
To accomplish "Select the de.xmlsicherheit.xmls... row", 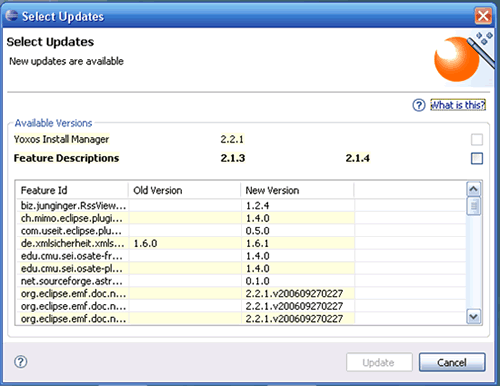I will coord(240,243).
